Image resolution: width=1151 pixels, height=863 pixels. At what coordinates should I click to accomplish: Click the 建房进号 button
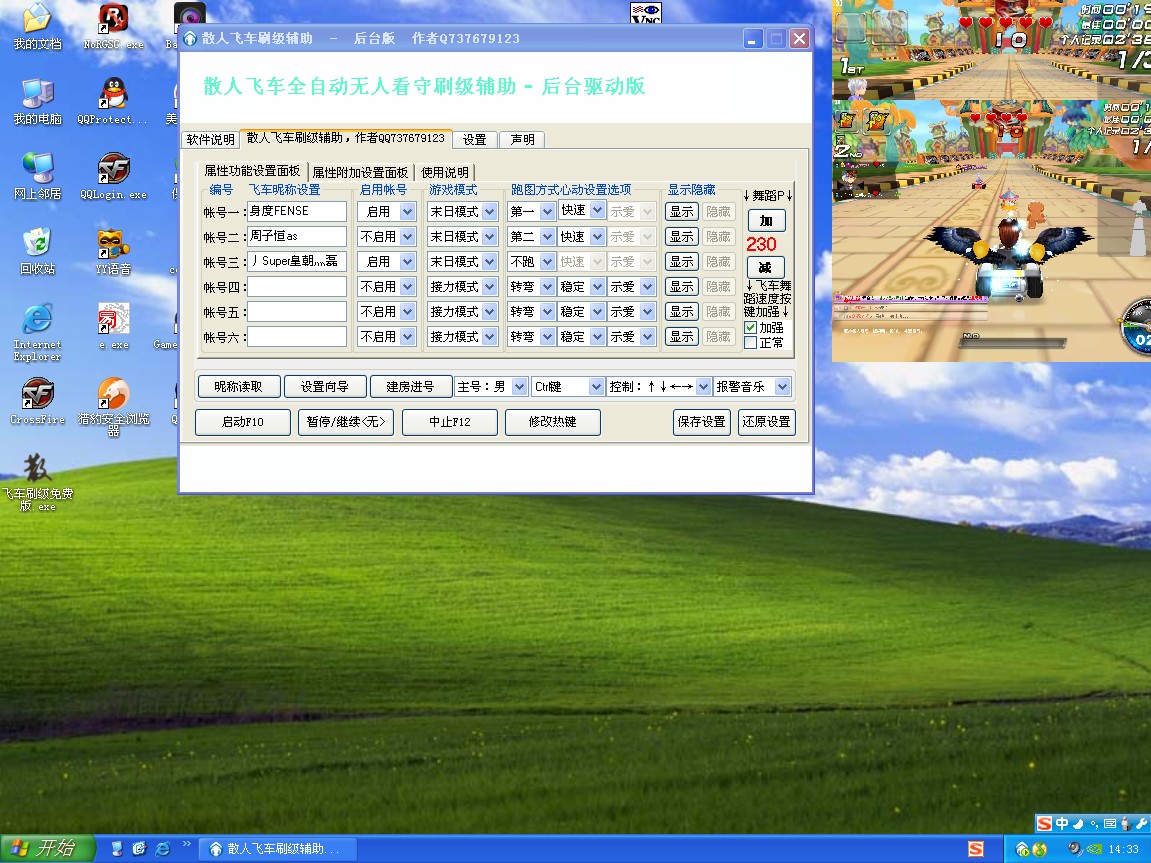(410, 387)
